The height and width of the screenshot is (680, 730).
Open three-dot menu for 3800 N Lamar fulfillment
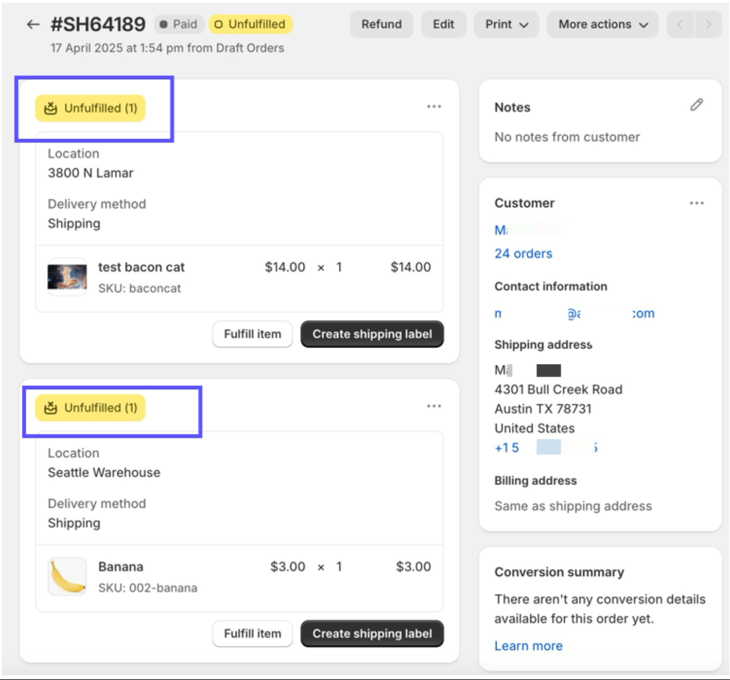coord(434,107)
